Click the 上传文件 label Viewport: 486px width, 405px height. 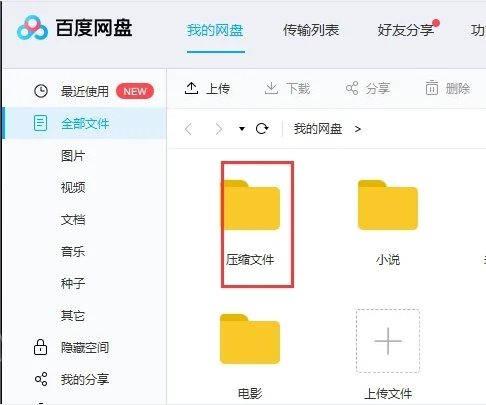point(388,394)
